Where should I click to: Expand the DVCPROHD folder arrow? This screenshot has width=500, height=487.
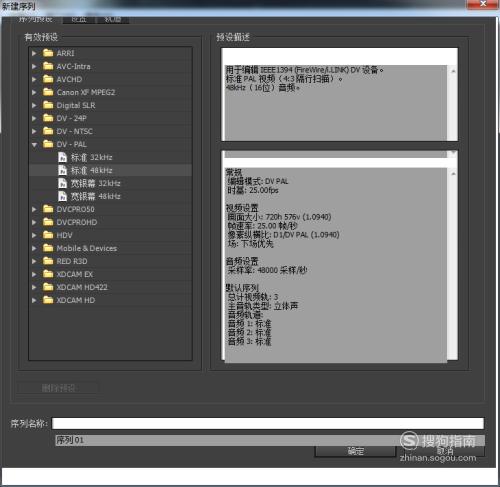click(x=34, y=222)
